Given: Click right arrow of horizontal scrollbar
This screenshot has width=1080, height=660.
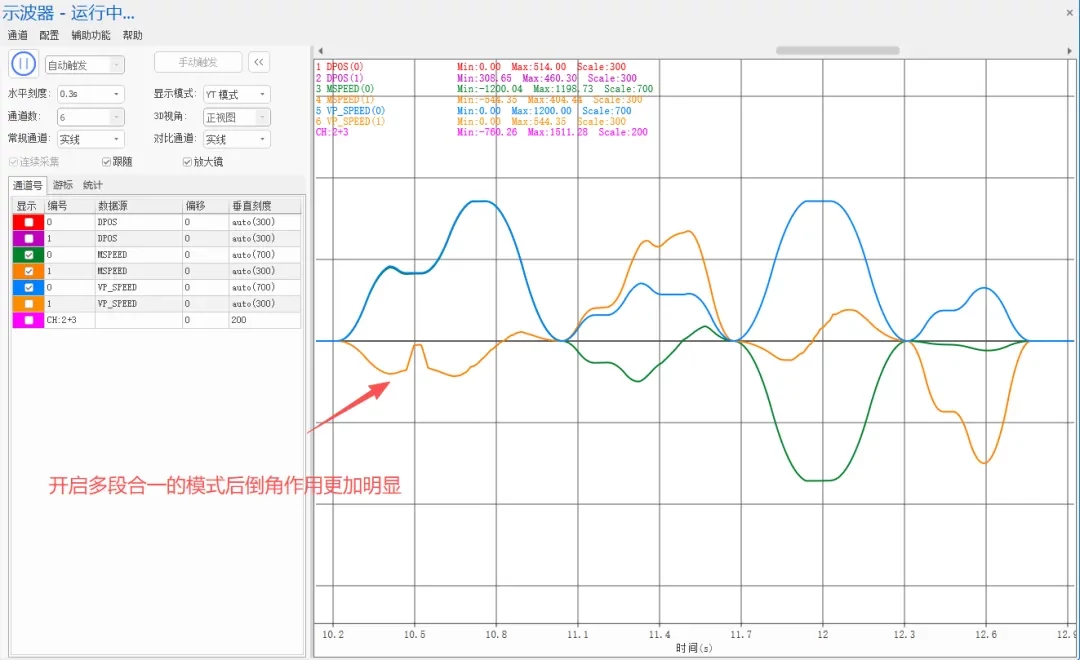Looking at the screenshot, I should 1069,50.
